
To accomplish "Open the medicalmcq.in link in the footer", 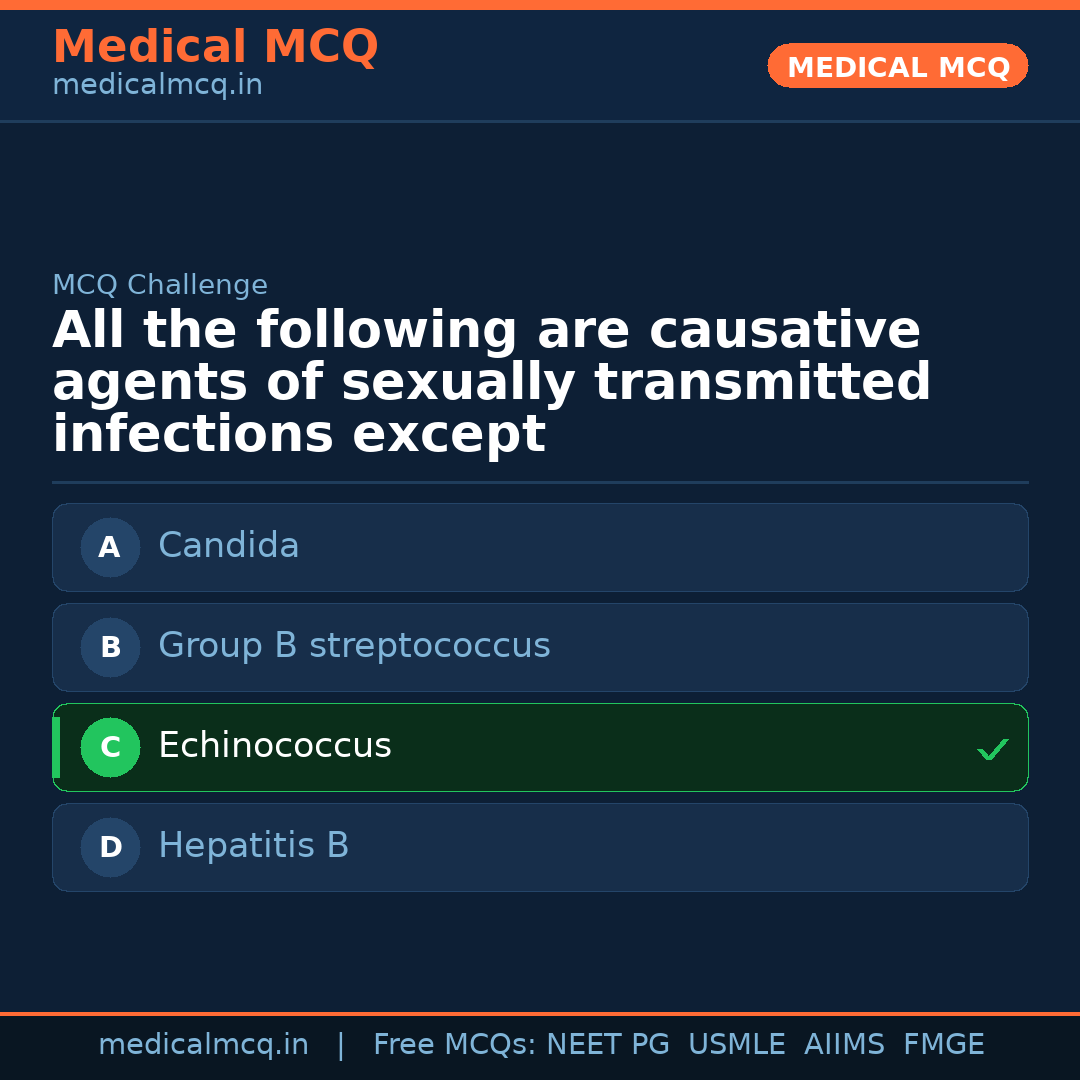I will [203, 1045].
